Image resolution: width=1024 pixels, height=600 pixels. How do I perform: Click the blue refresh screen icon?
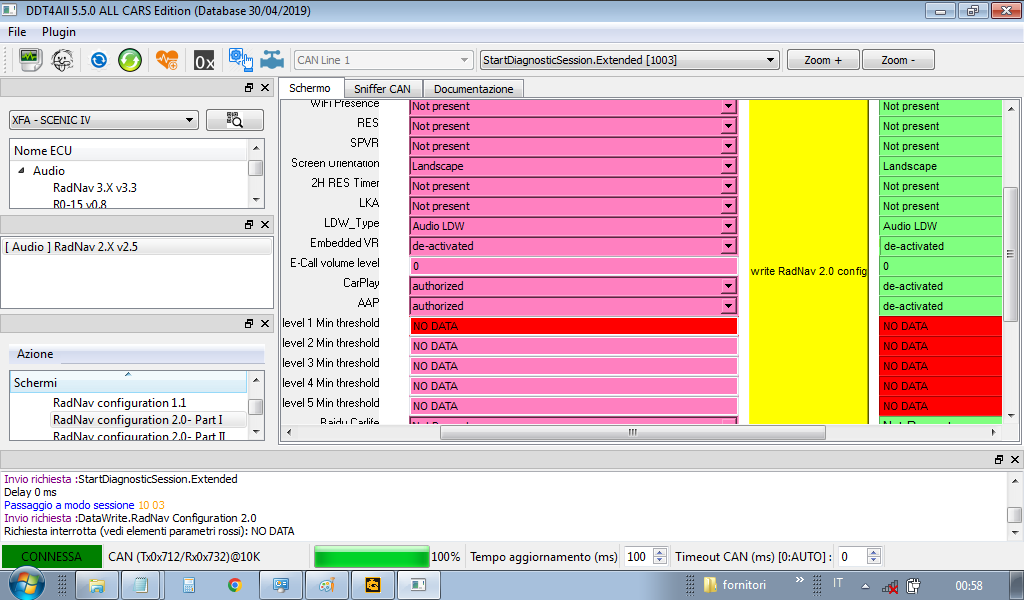(x=98, y=60)
